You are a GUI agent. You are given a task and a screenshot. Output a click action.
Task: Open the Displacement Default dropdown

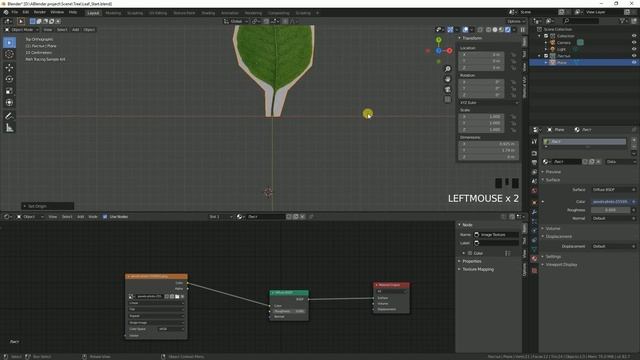tap(614, 247)
